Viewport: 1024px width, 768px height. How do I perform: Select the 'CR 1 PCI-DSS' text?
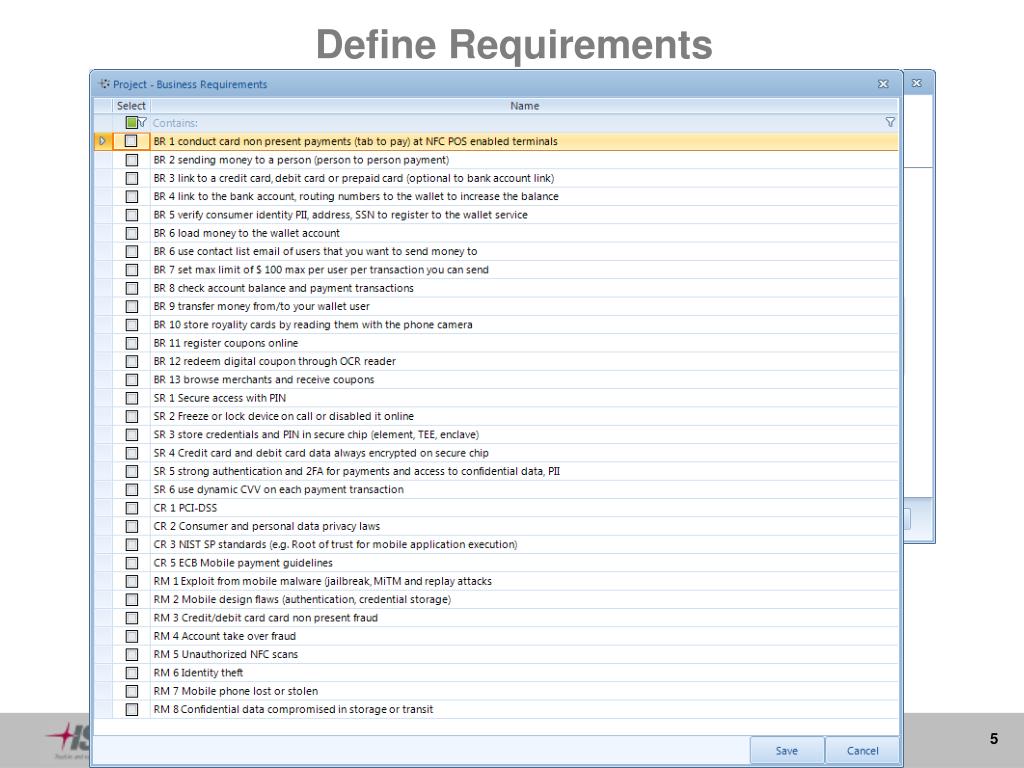(x=185, y=508)
